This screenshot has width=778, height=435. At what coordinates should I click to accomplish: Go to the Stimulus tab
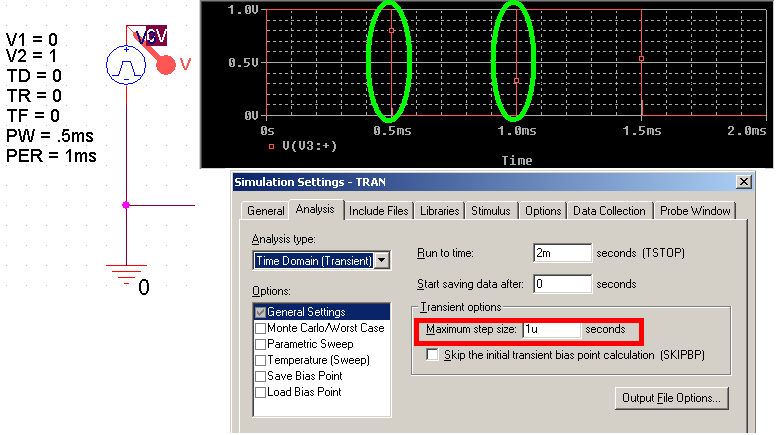click(x=490, y=211)
